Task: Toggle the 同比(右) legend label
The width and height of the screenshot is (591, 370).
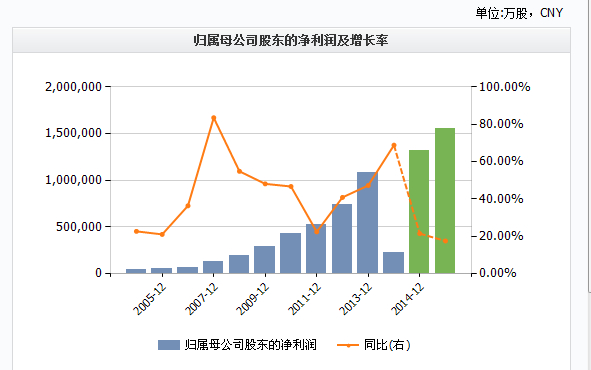Action: (x=387, y=345)
